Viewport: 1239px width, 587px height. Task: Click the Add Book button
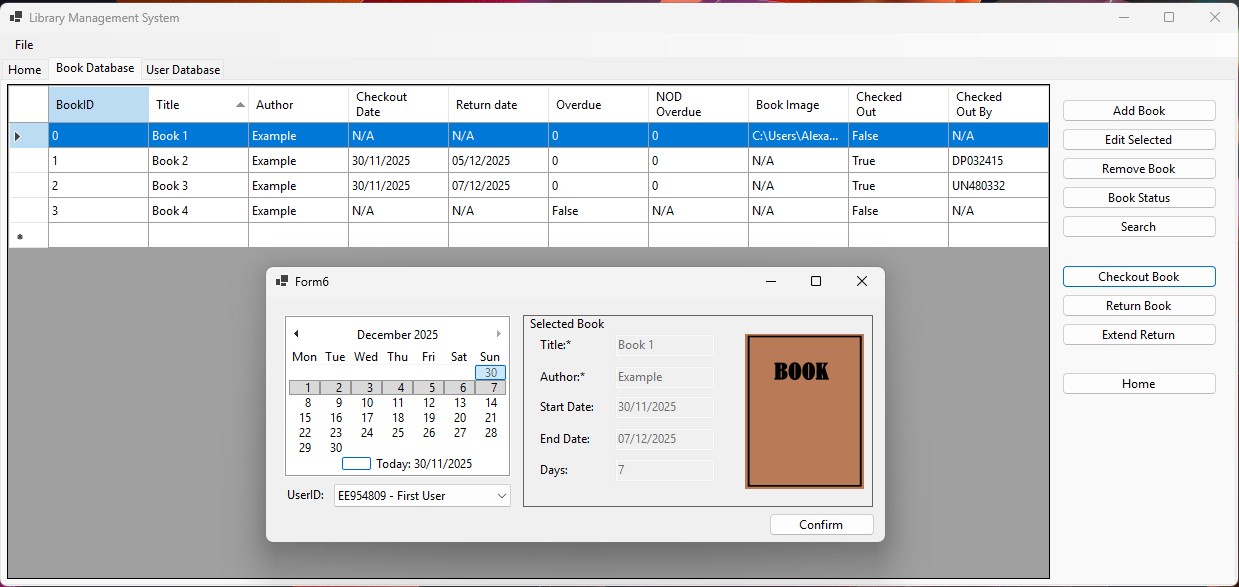1139,111
